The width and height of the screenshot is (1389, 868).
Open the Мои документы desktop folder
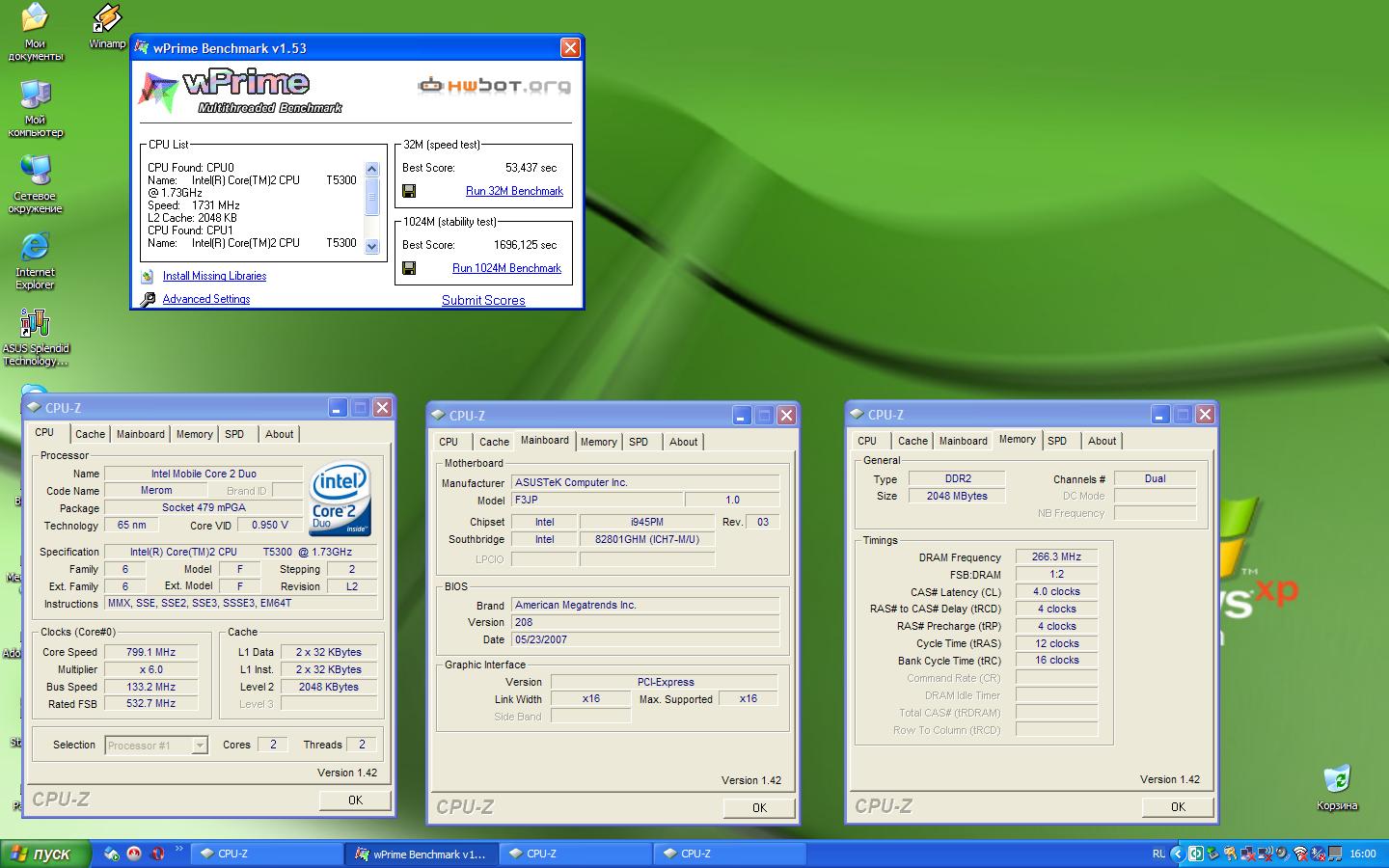point(36,32)
